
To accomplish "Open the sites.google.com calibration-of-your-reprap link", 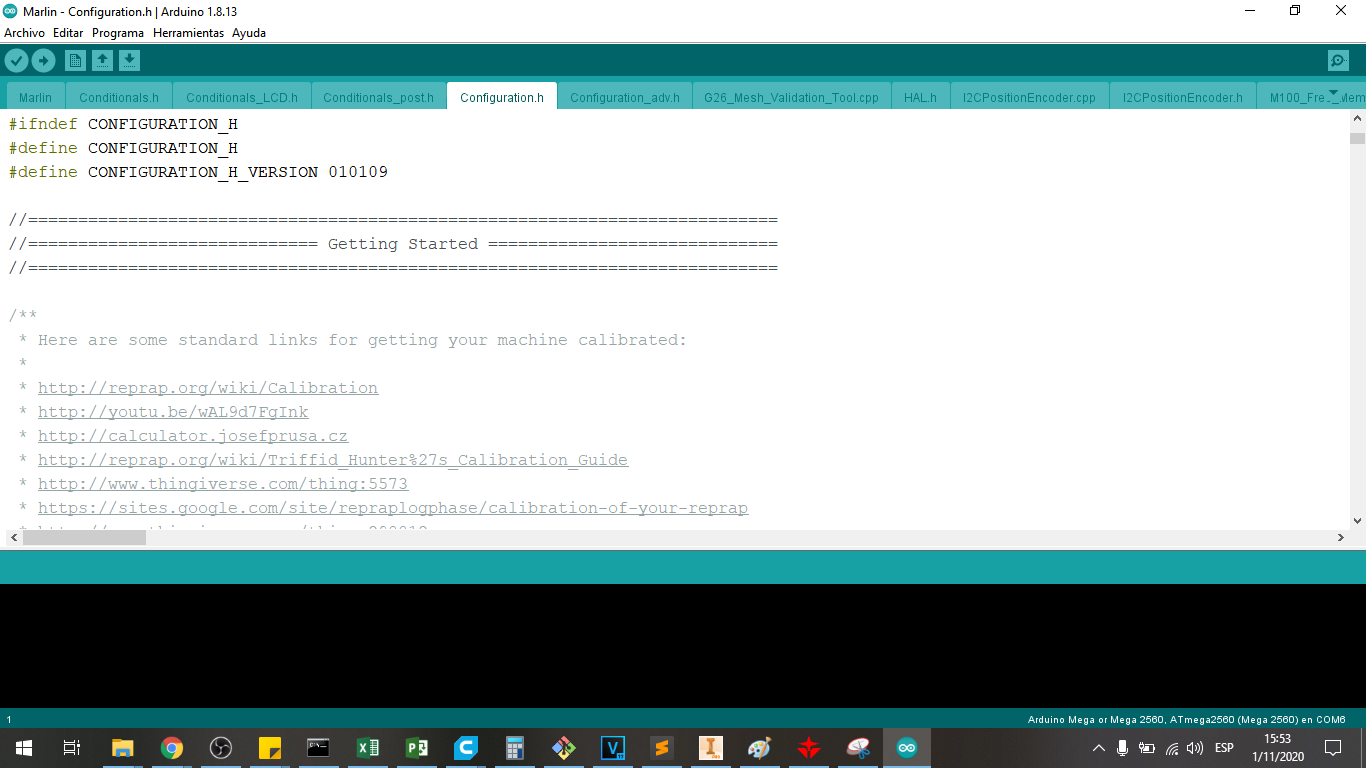I will click(393, 508).
